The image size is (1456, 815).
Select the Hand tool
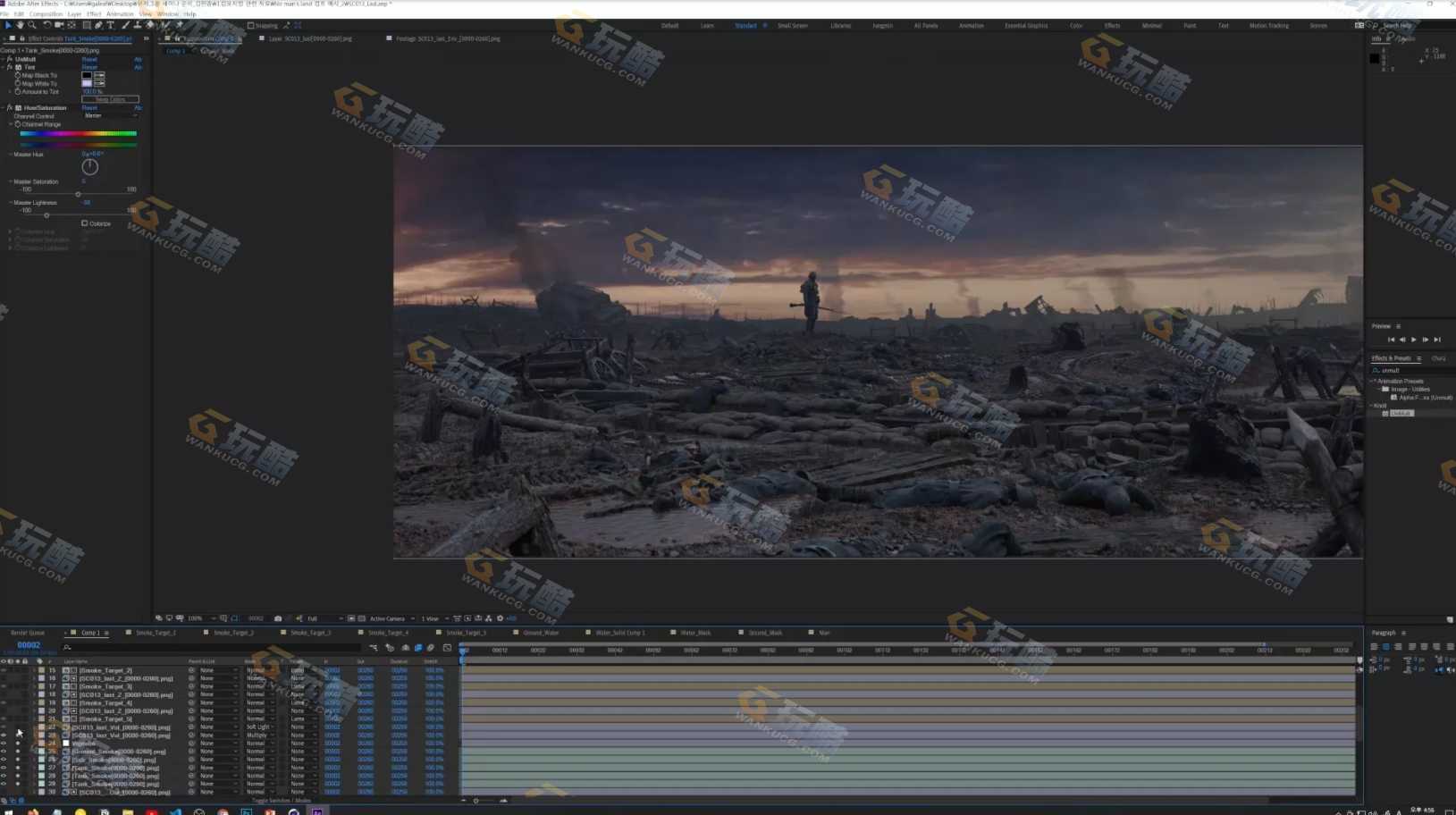coord(20,25)
